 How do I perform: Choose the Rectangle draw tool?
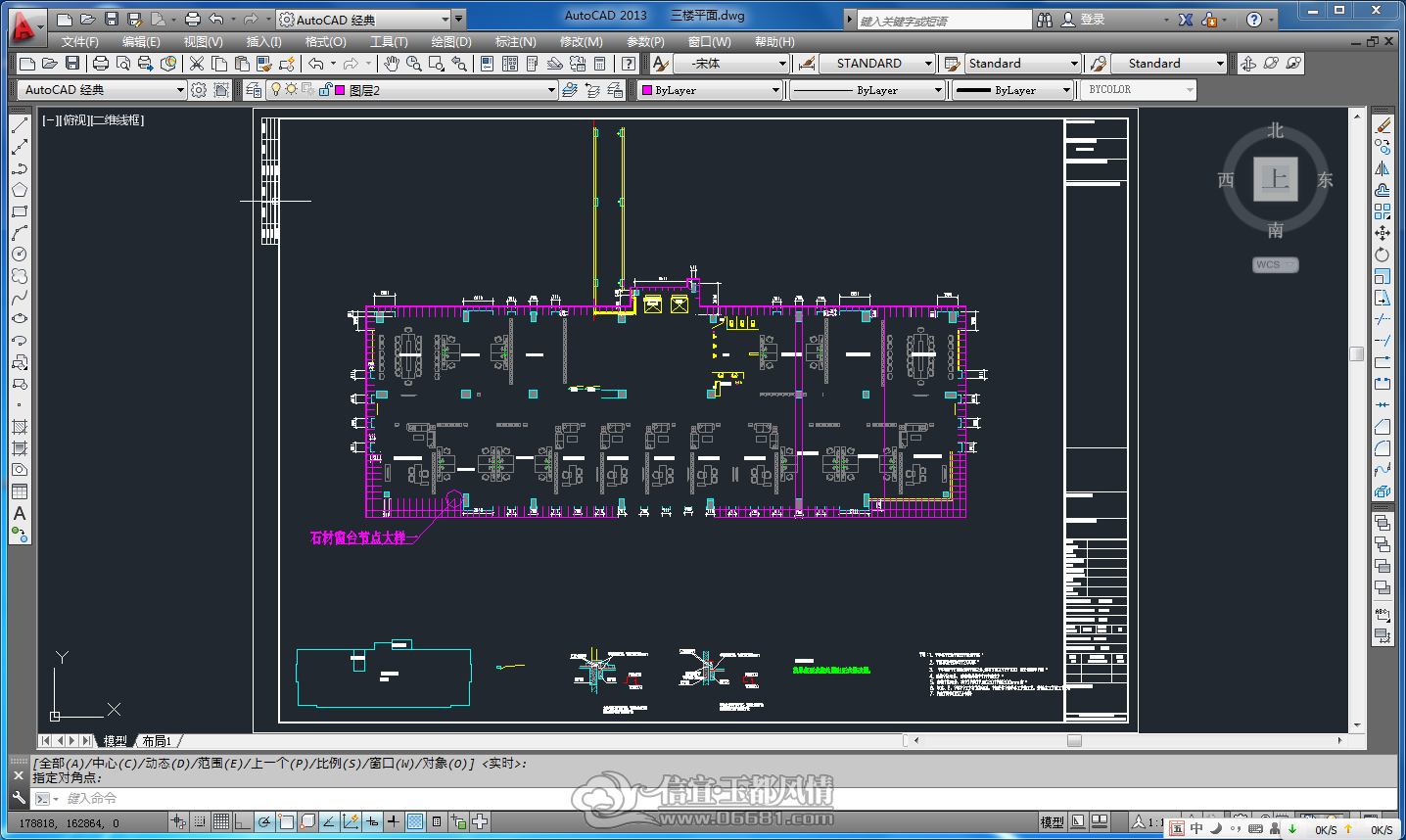(x=20, y=211)
